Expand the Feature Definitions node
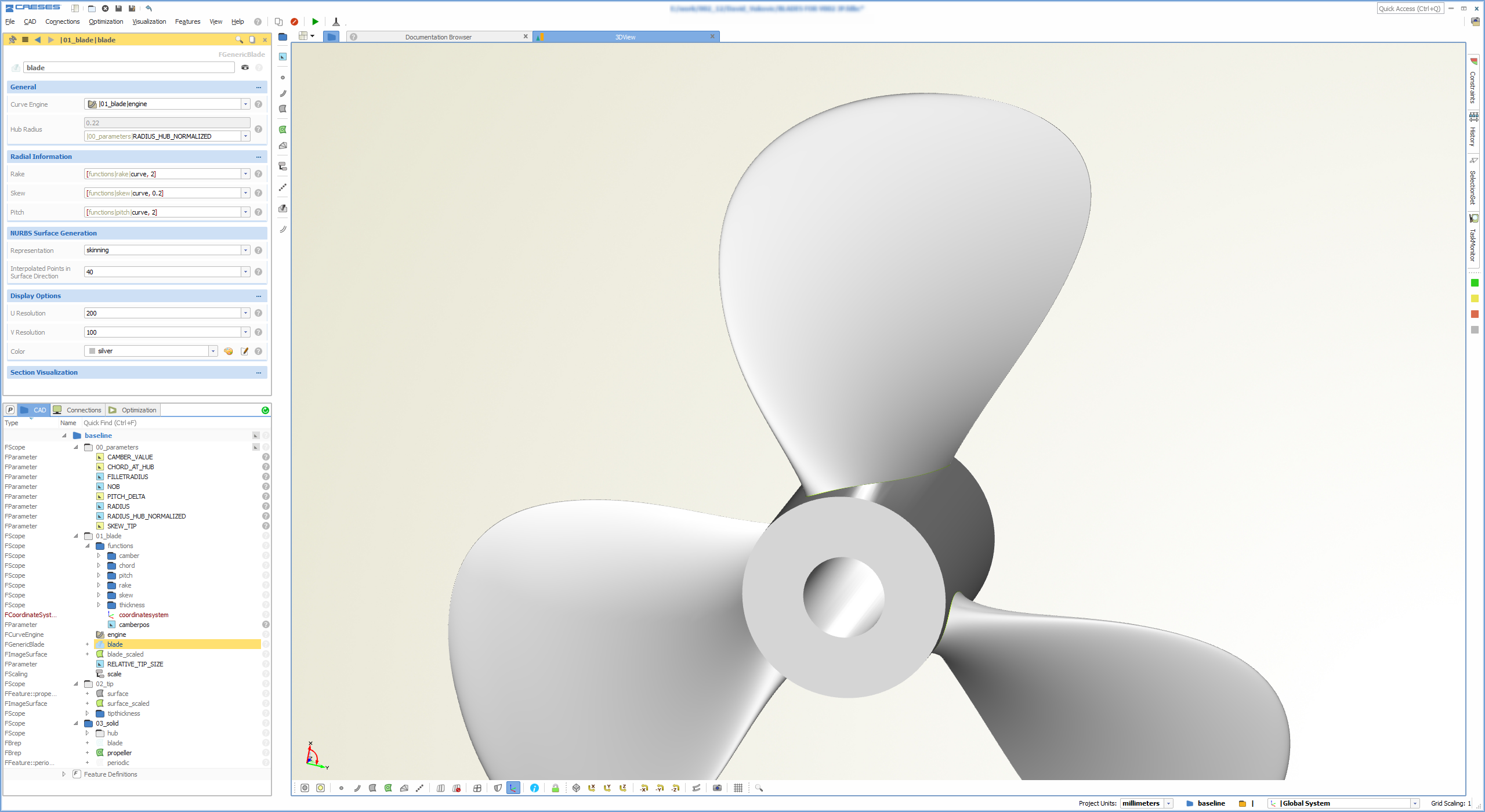 (x=64, y=774)
